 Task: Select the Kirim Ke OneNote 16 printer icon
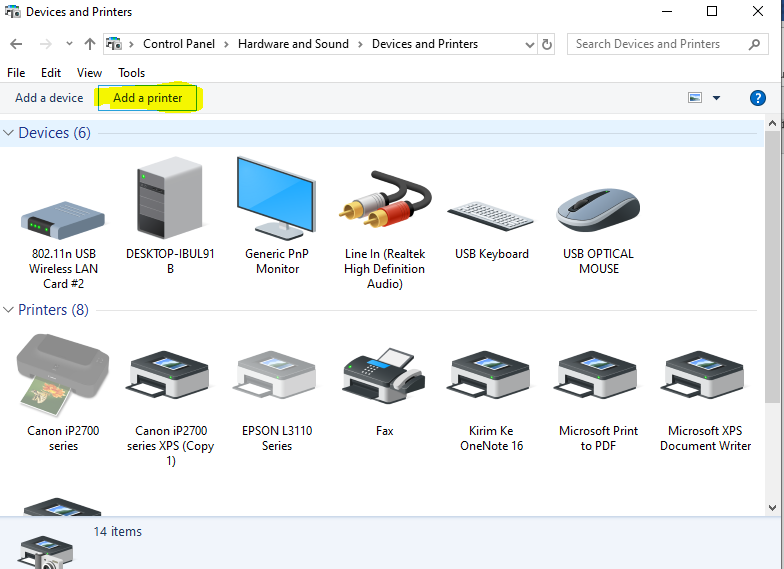pyautogui.click(x=490, y=375)
